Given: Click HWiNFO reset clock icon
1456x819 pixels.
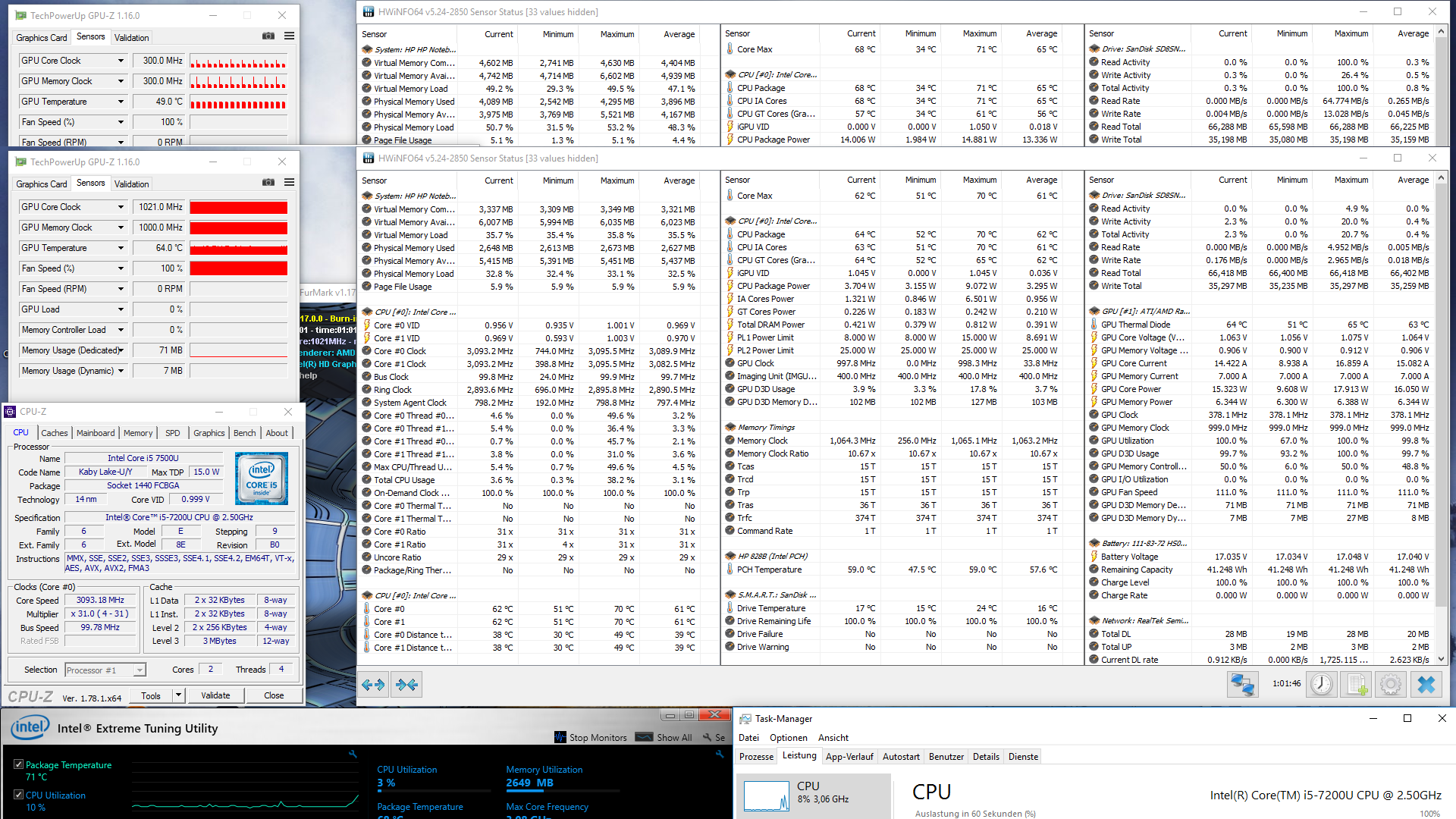Looking at the screenshot, I should pyautogui.click(x=1321, y=685).
